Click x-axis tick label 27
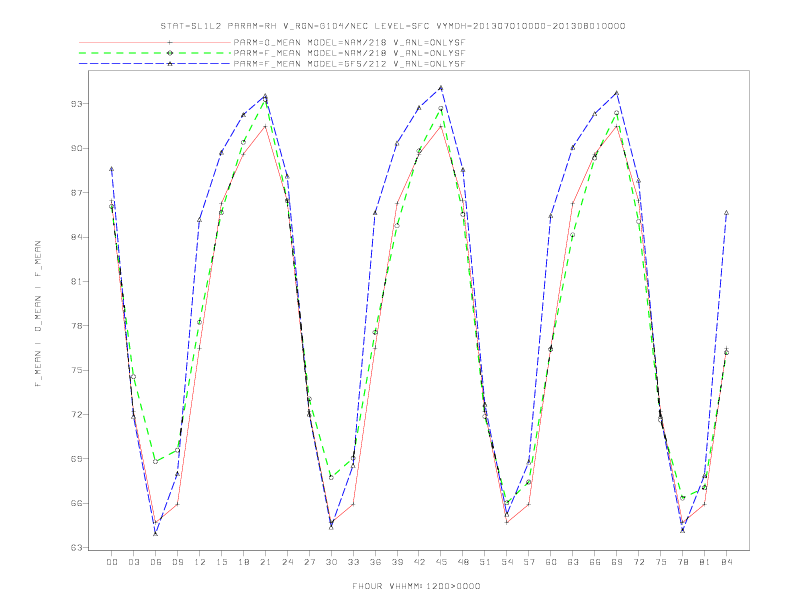Screen dimensions: 792x612 pyautogui.click(x=309, y=562)
